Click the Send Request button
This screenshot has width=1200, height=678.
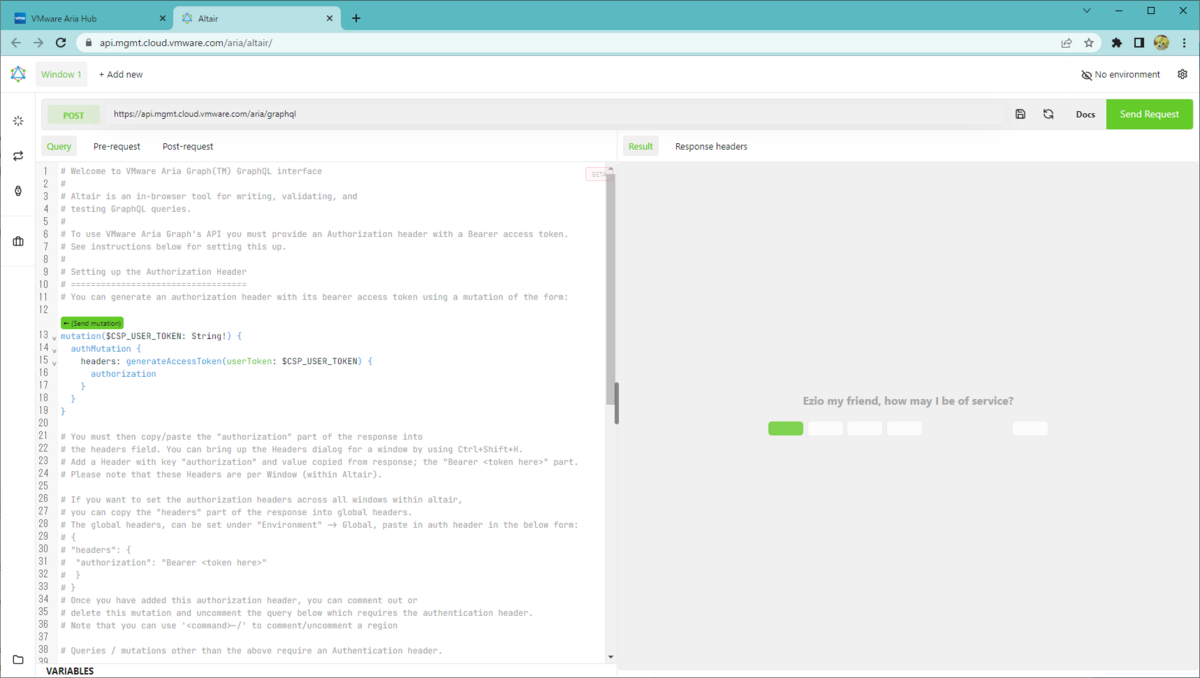tap(1149, 114)
